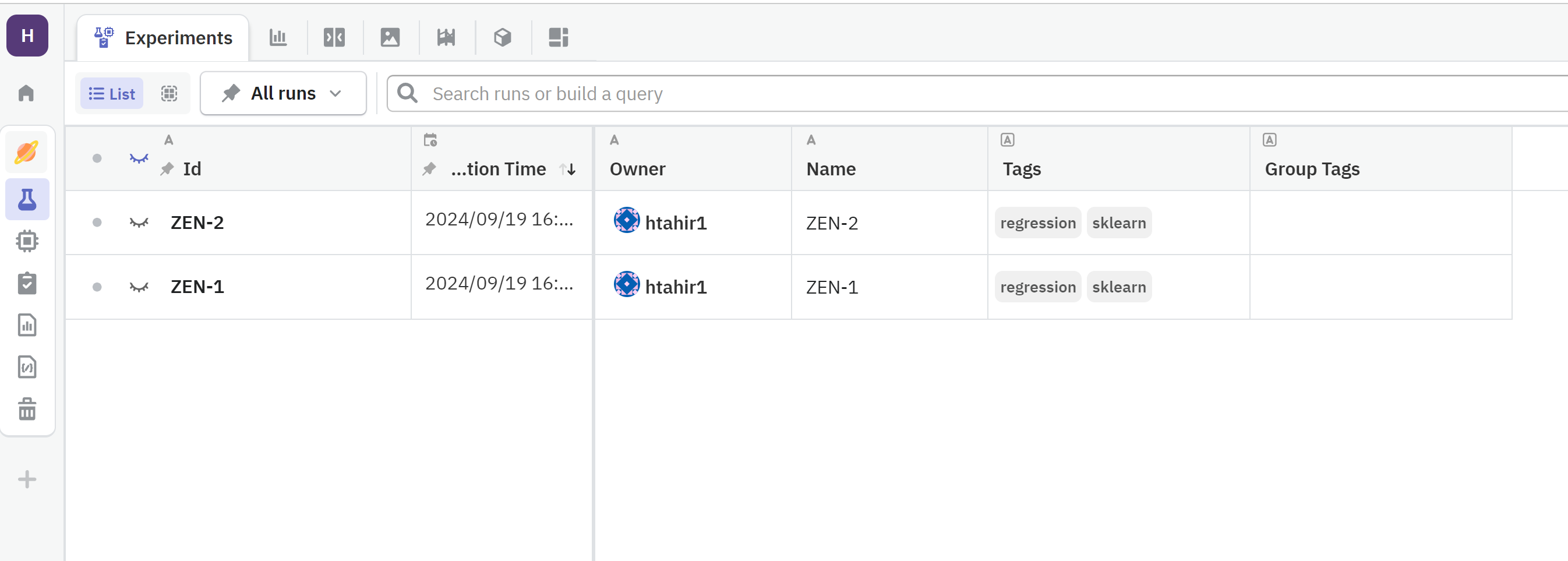Image resolution: width=1568 pixels, height=561 pixels.
Task: Open the Dashboards tab icon
Action: [x=558, y=38]
